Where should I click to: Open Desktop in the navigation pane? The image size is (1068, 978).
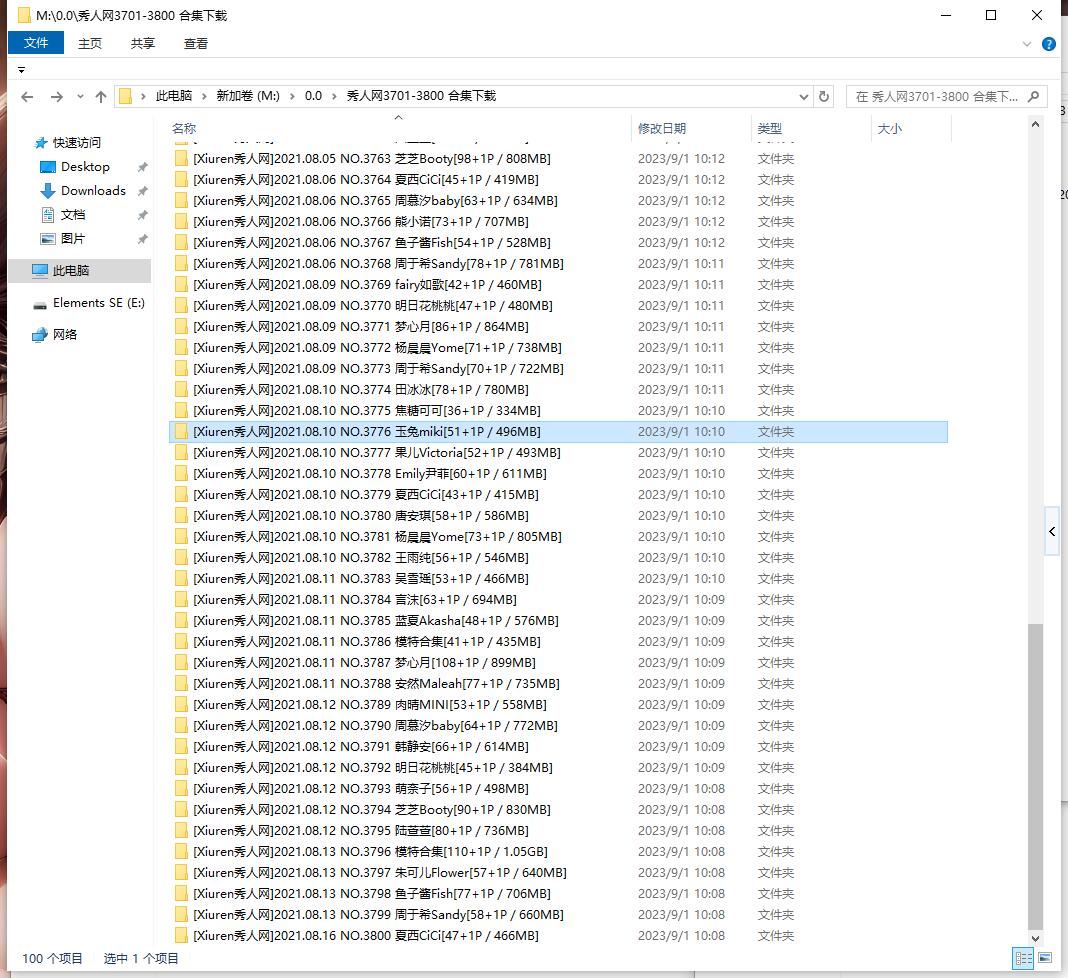click(x=84, y=167)
